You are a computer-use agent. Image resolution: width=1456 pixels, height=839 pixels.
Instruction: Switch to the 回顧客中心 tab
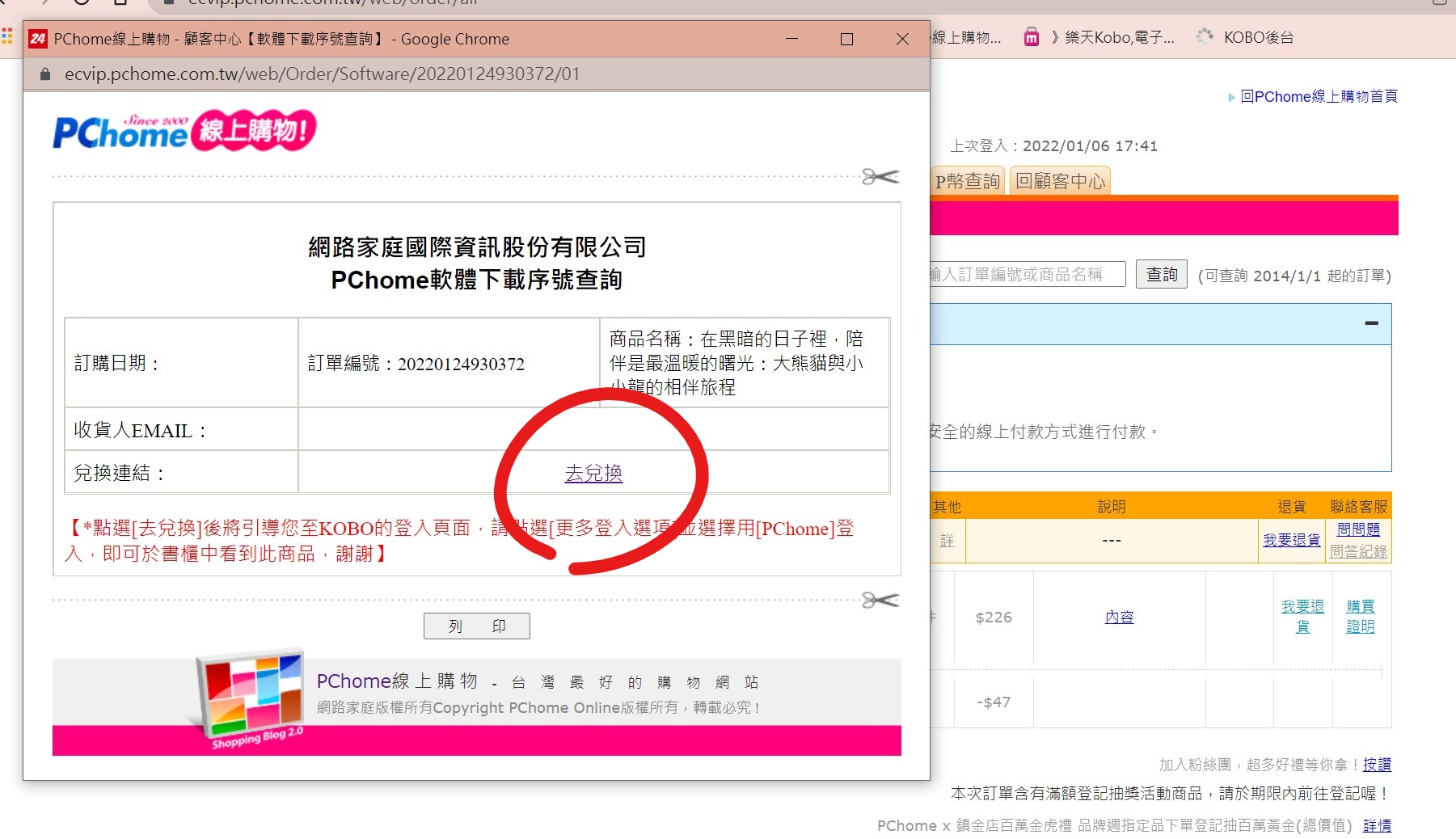pos(1060,181)
